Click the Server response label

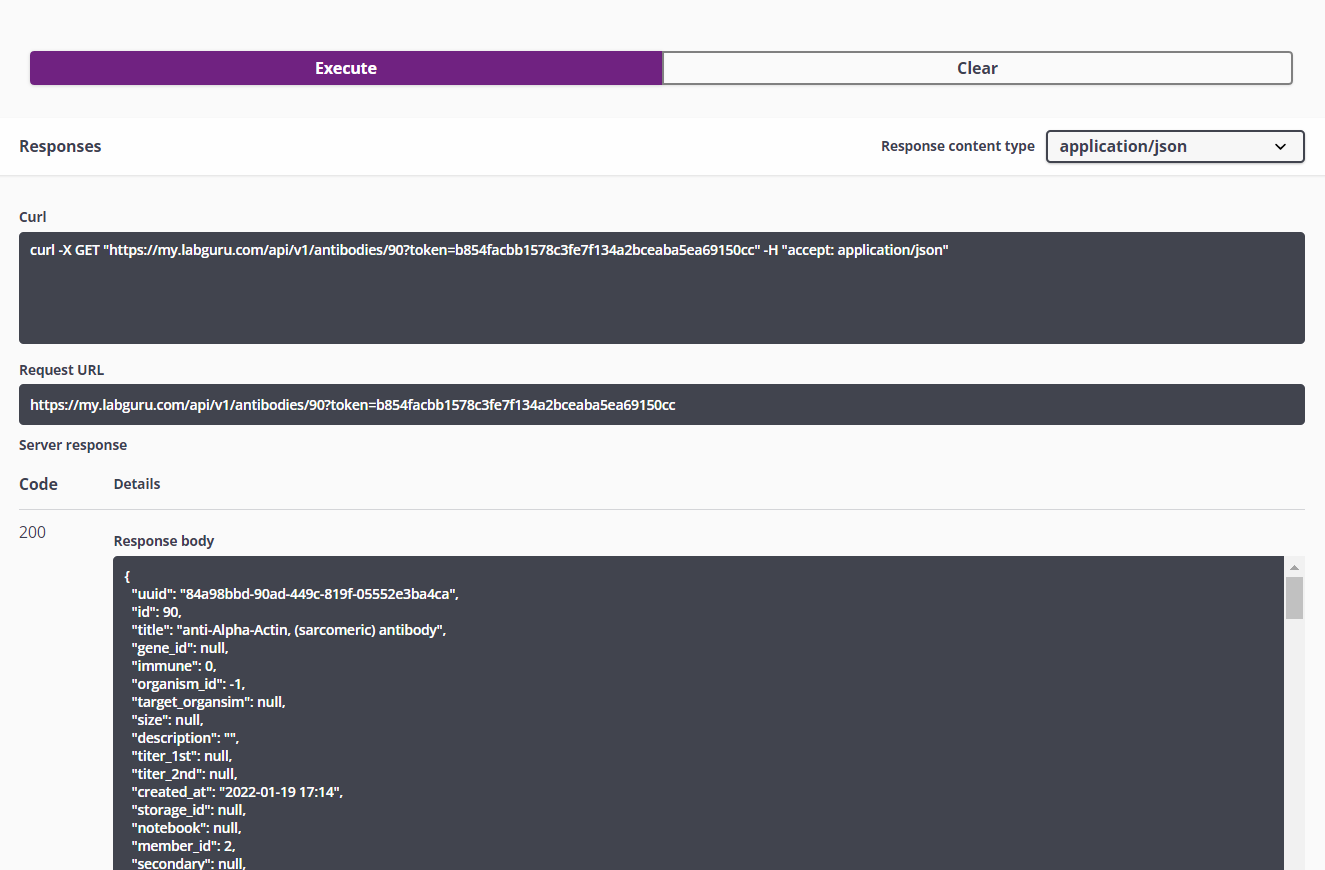[73, 445]
